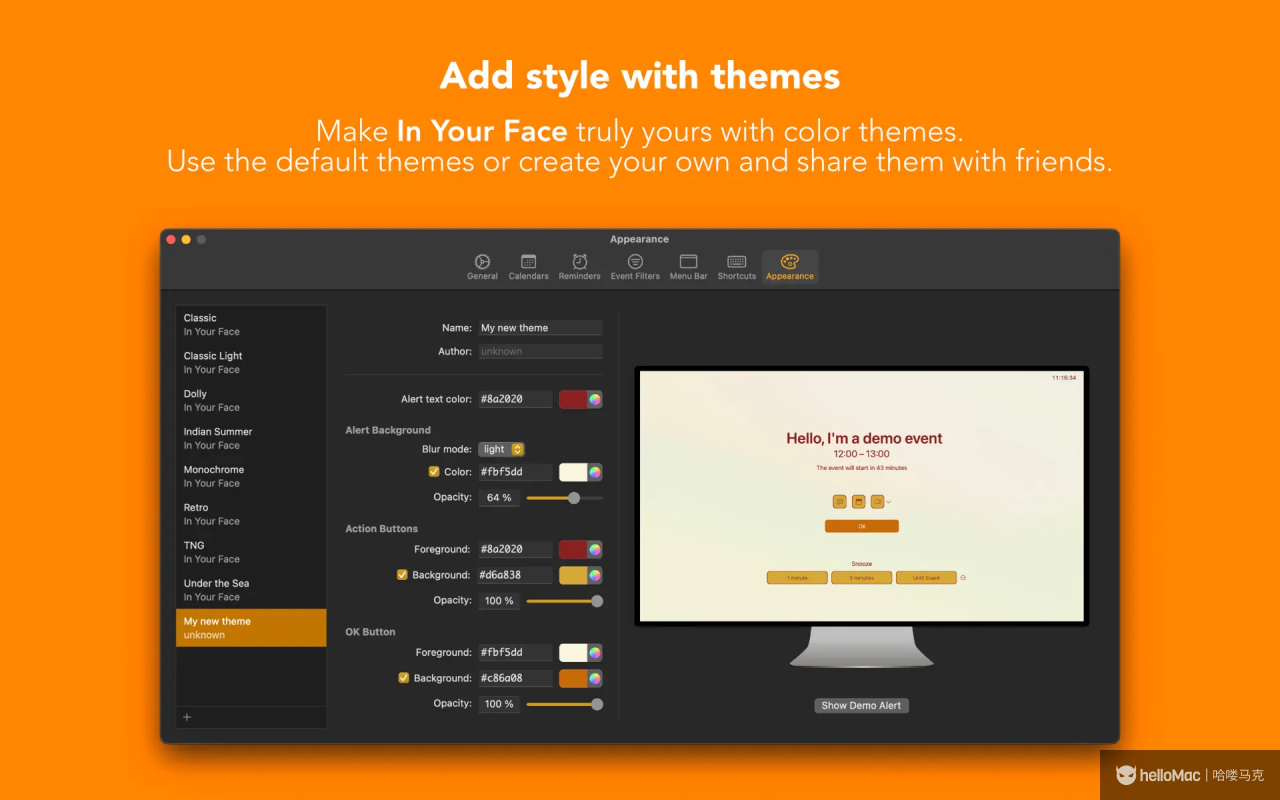Open the General preferences tab

point(482,267)
